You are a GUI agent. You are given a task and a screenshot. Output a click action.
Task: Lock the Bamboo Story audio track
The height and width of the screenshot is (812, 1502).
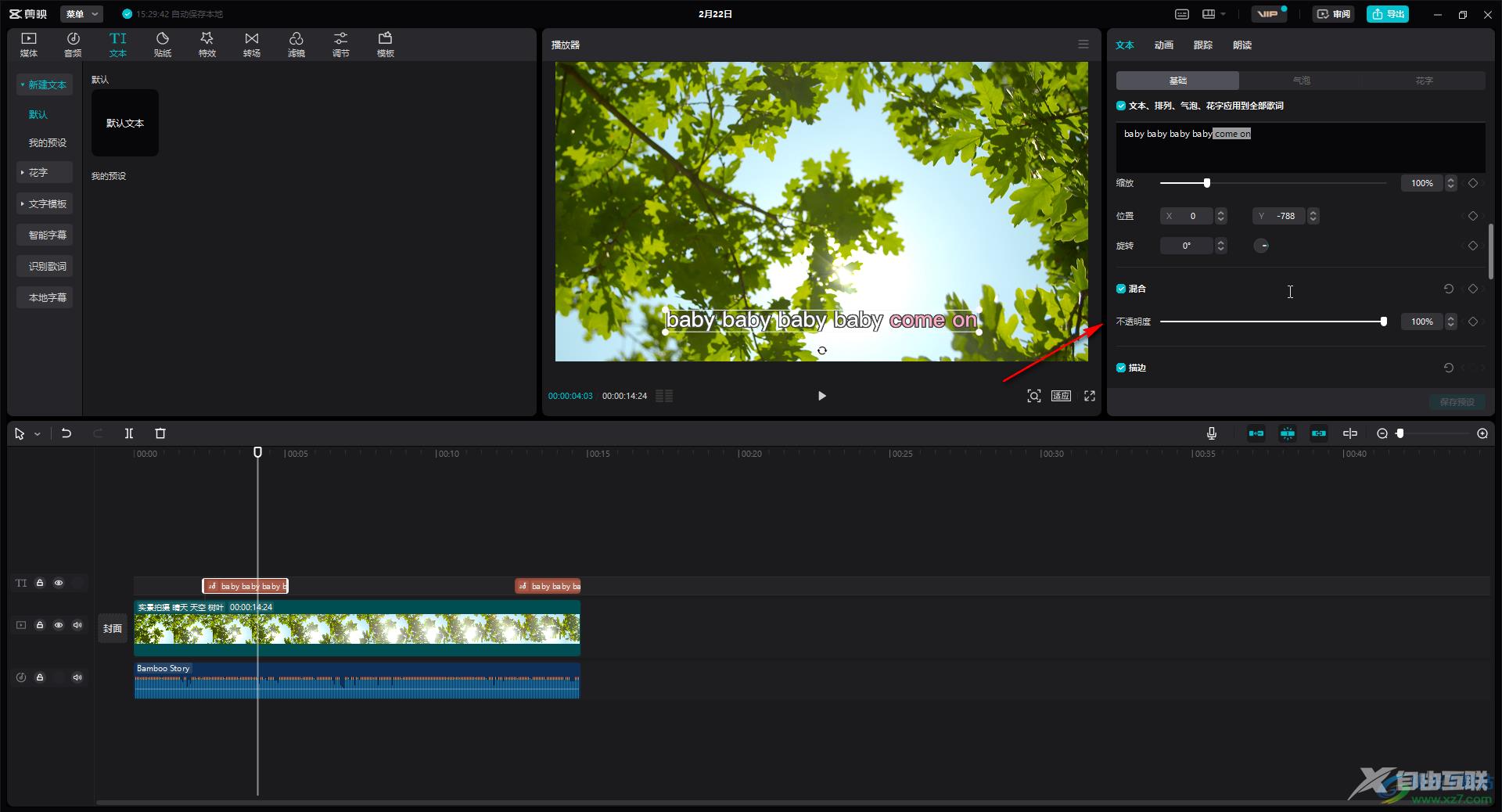coord(40,677)
